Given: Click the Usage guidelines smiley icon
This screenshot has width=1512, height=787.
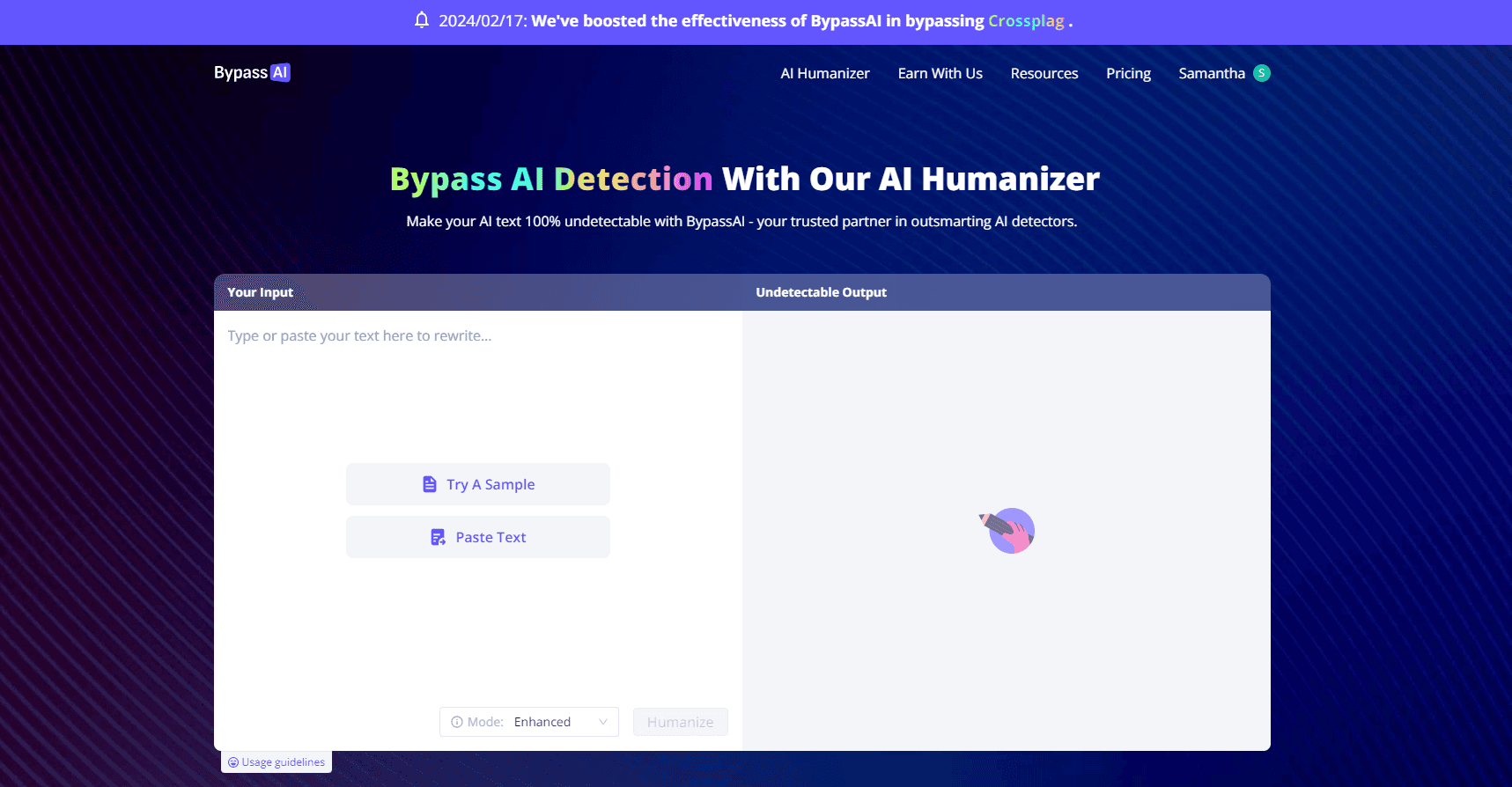Looking at the screenshot, I should 233,762.
